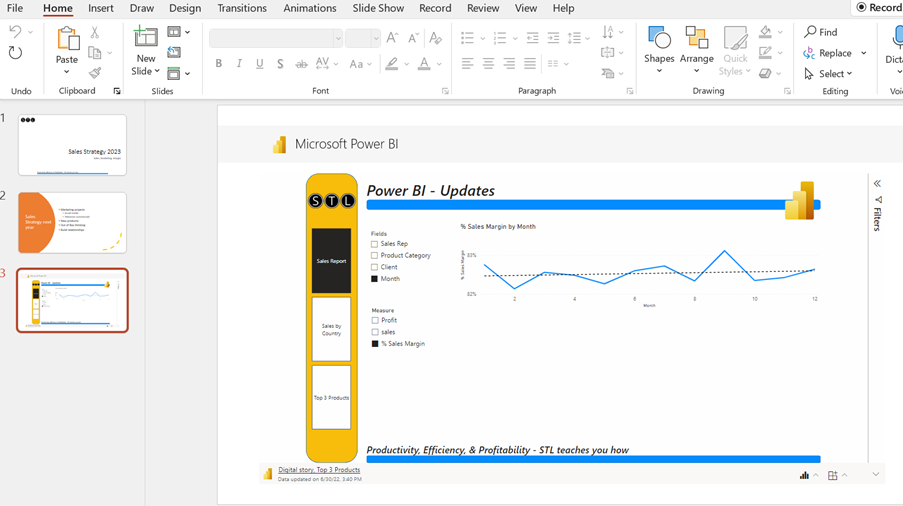Clear all formatting

(435, 38)
